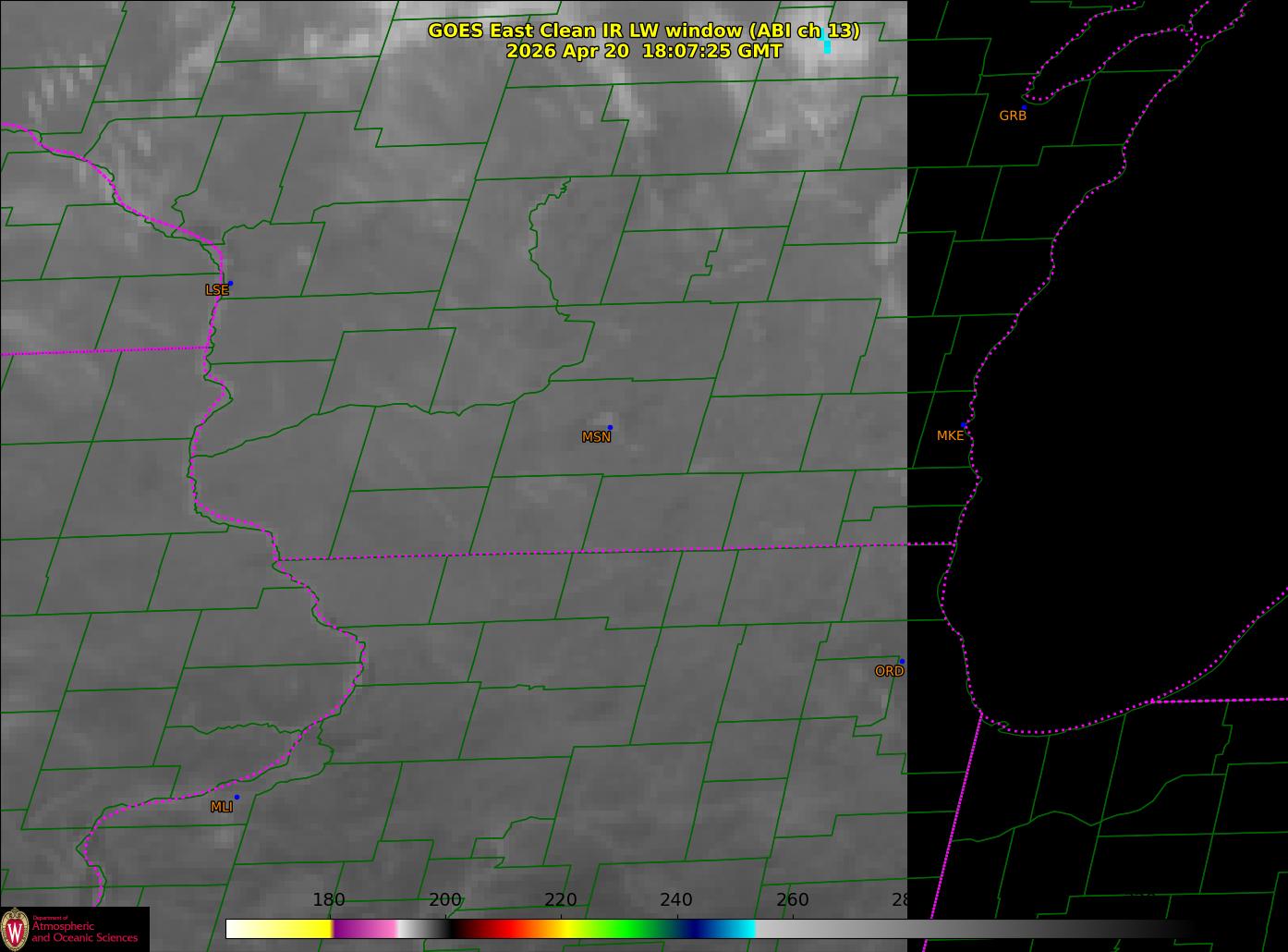Click the 260 tick label on the color scale
Viewport: 1288px width, 952px height.
coord(793,900)
